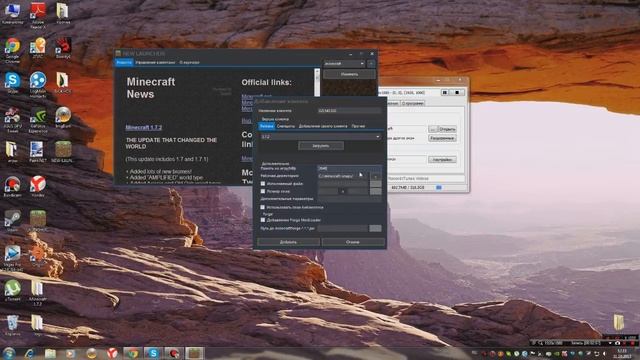The height and width of the screenshot is (360, 640).
Task: Click Settings button in recorder window
Action: coord(442,160)
